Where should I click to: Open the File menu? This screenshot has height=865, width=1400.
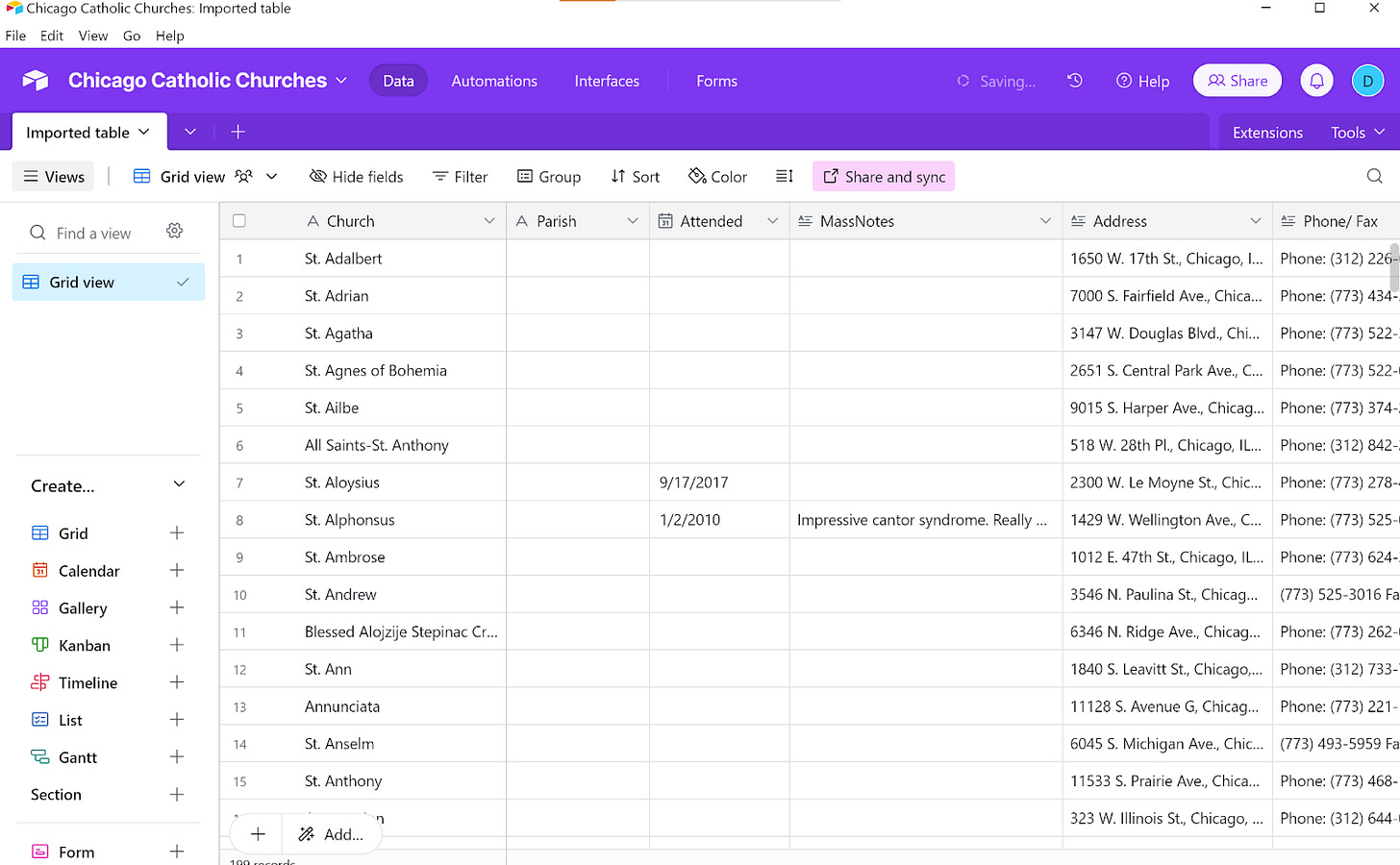click(x=15, y=36)
